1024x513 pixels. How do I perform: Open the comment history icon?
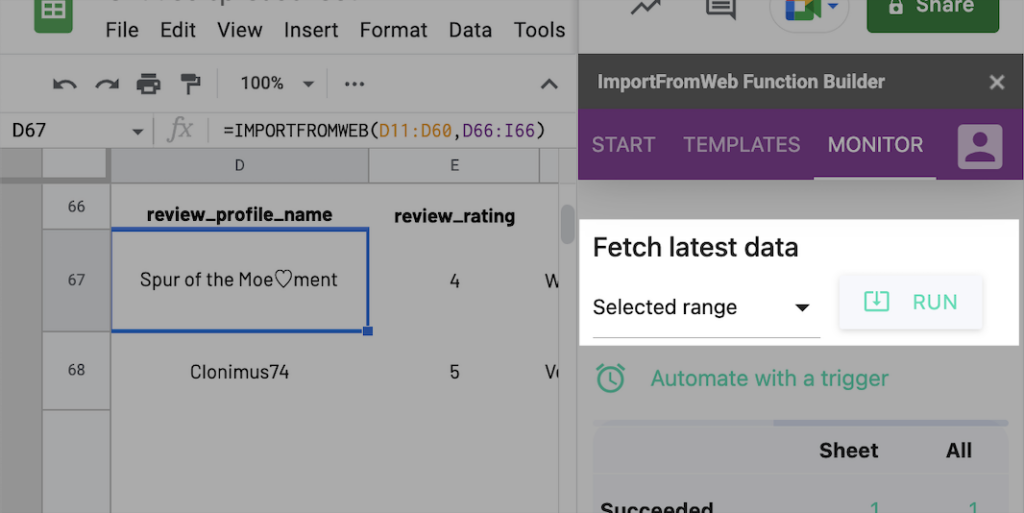click(720, 9)
